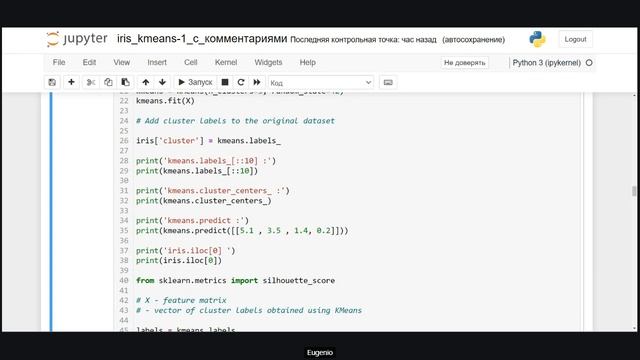Restart kernel and run all icon
This screenshot has height=360, width=640.
click(257, 82)
